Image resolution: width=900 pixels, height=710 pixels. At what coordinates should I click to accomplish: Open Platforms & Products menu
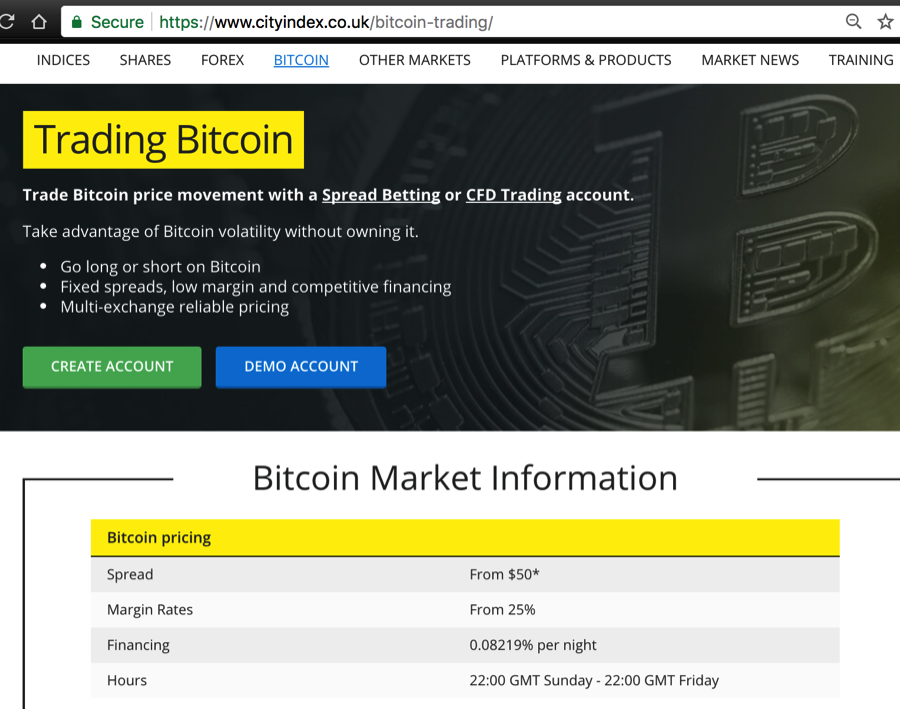pos(586,60)
